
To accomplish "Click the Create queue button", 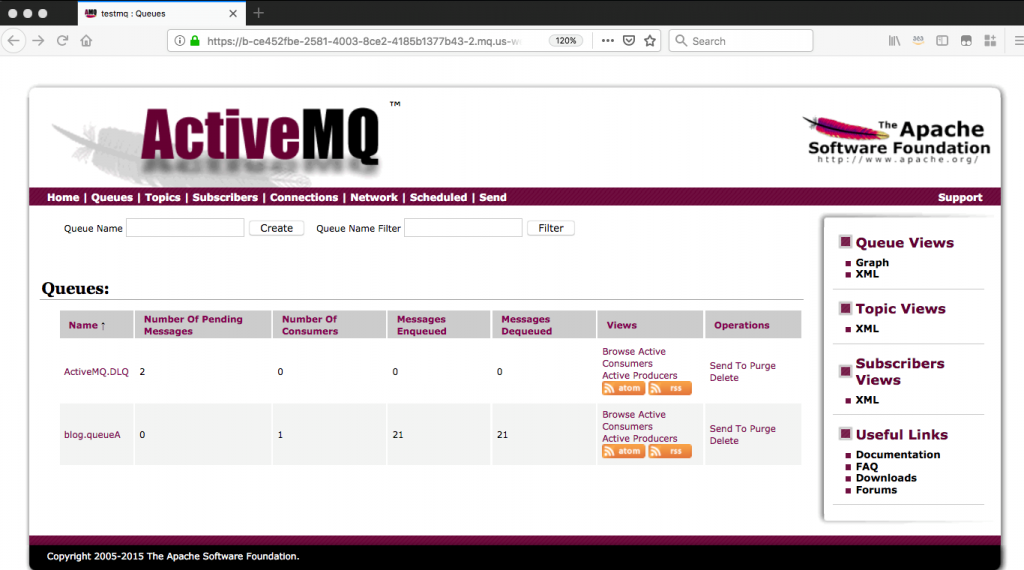I will tap(276, 228).
